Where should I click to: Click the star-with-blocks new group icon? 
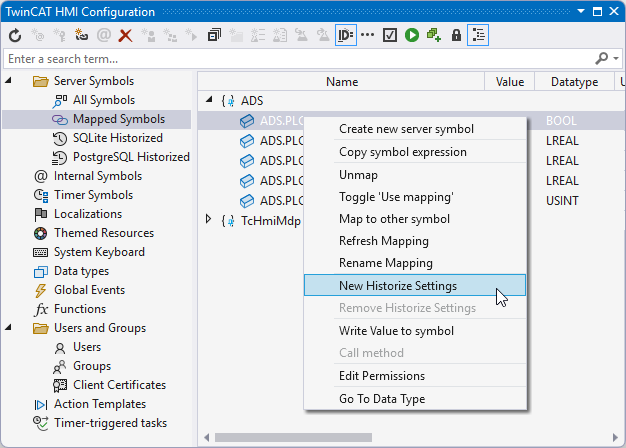tap(170, 36)
